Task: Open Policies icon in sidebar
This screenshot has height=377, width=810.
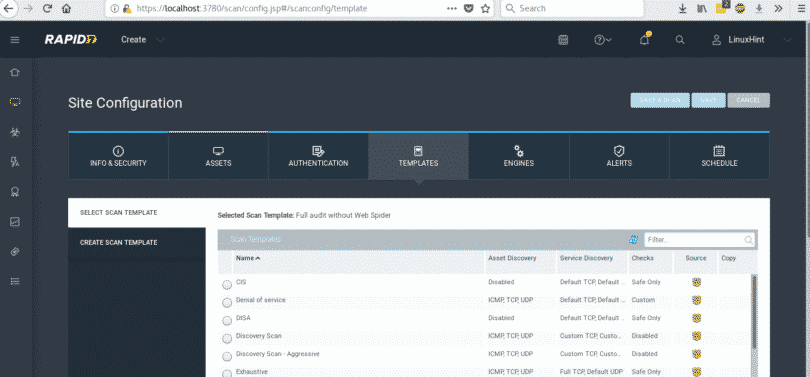Action: [15, 162]
